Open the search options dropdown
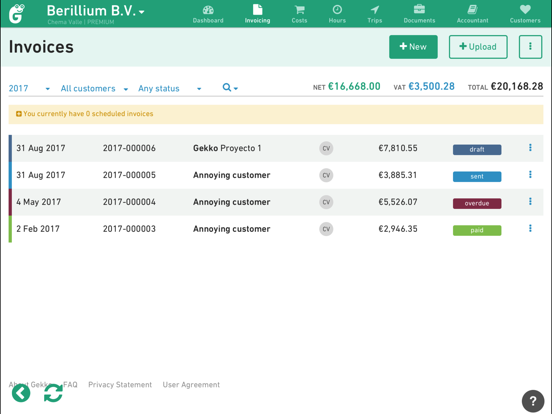Viewport: 552px width, 414px height. point(230,88)
